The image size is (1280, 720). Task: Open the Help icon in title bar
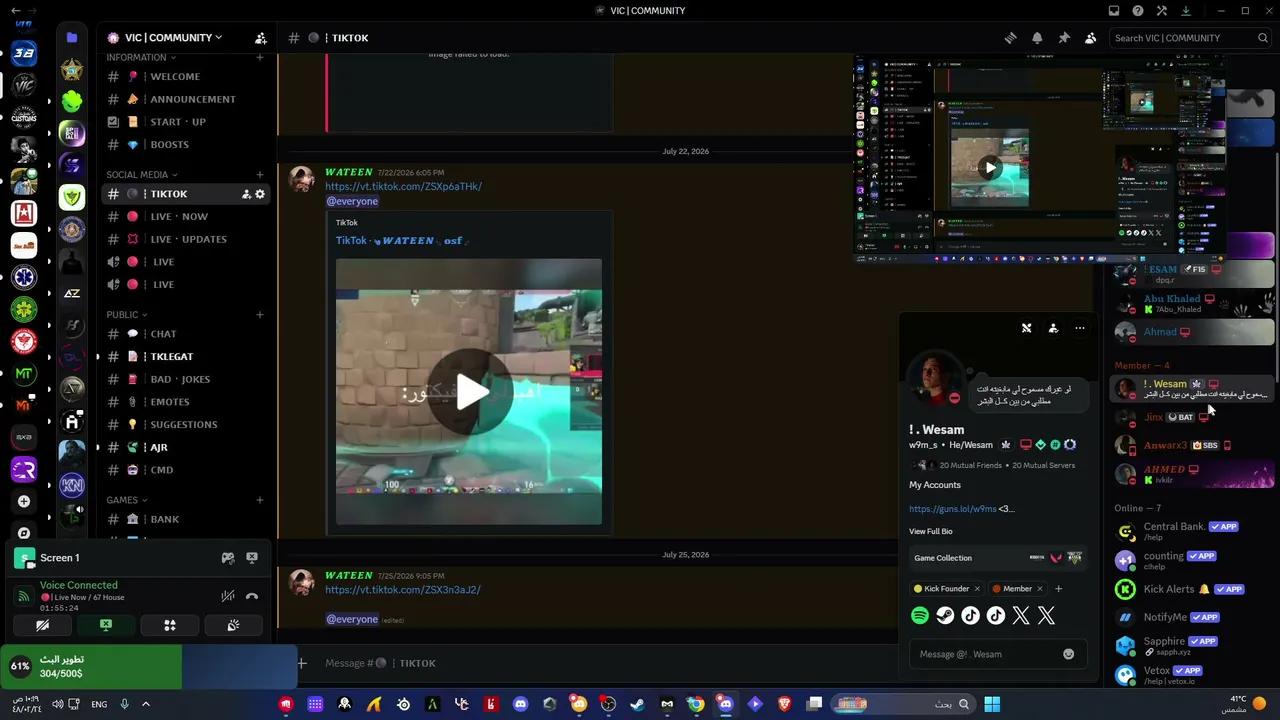(1138, 11)
